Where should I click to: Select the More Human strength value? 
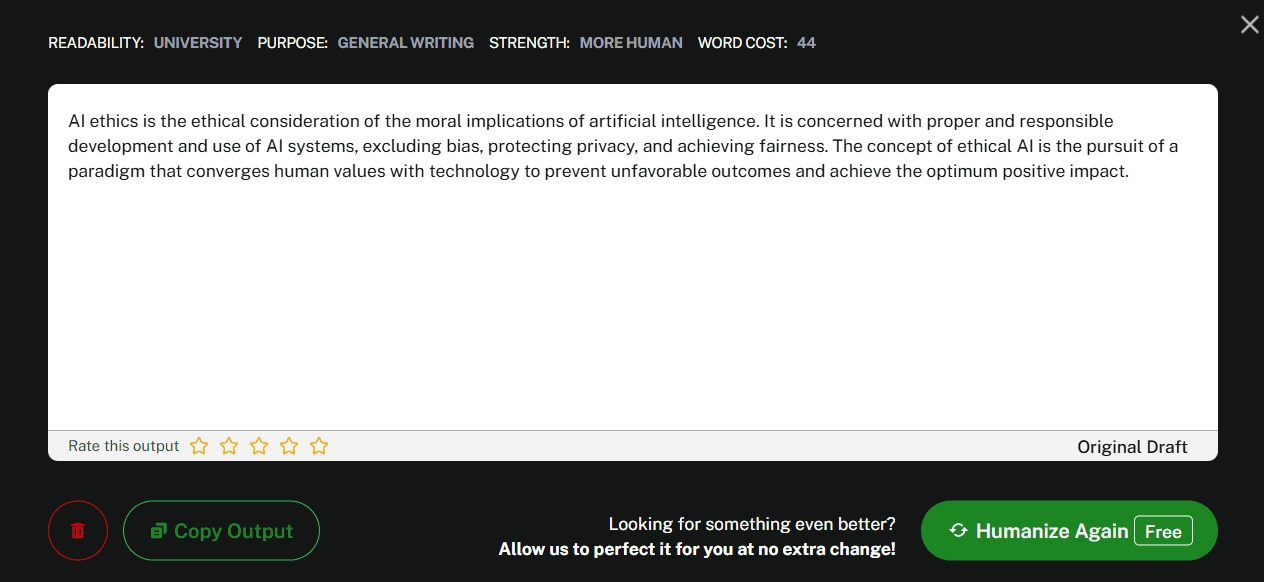click(631, 43)
